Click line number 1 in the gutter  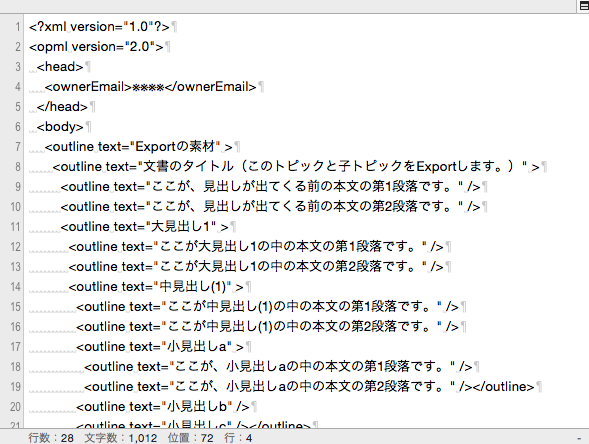(17, 27)
